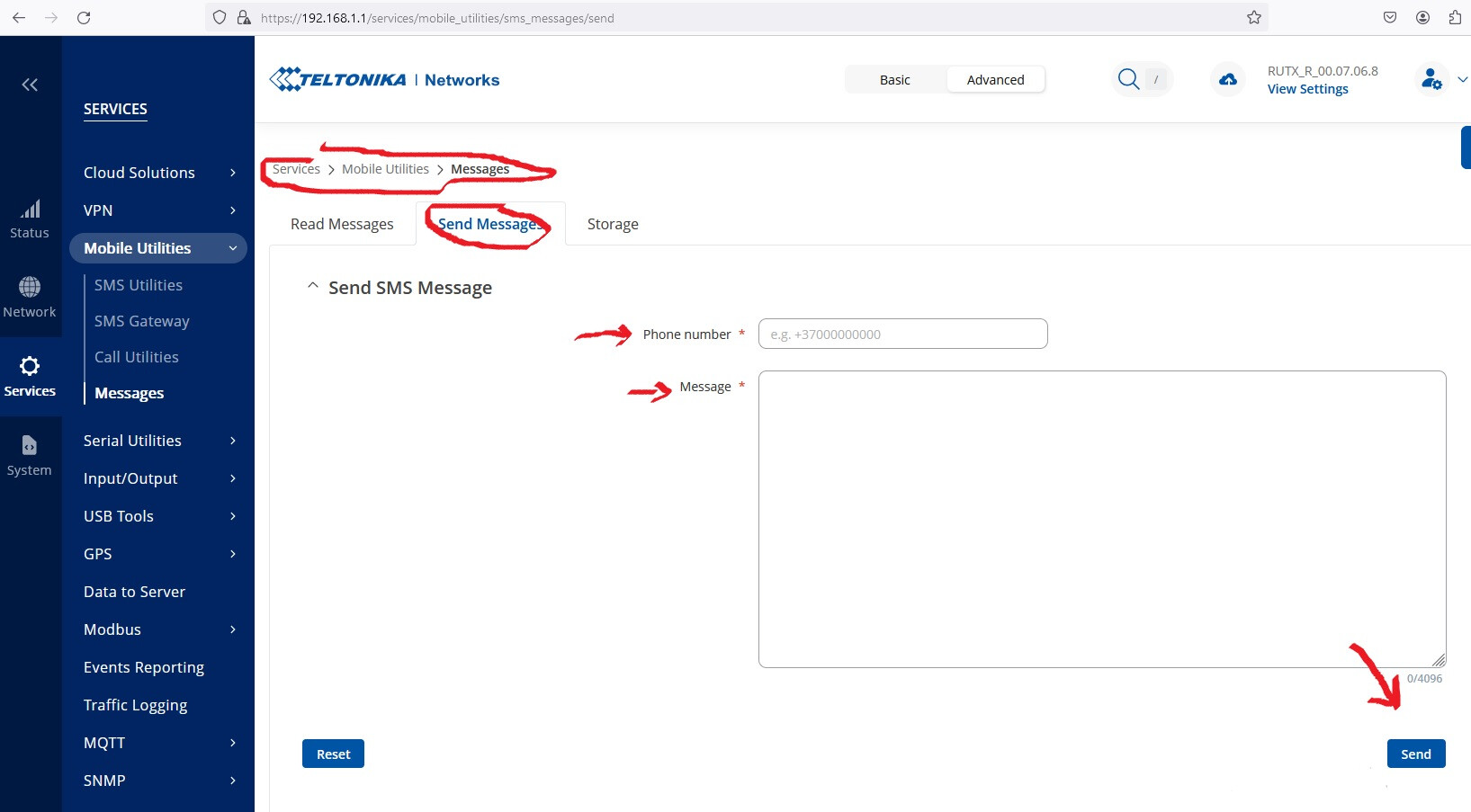Open the Pocket save icon
Viewport: 1471px width, 812px height.
point(1390,17)
